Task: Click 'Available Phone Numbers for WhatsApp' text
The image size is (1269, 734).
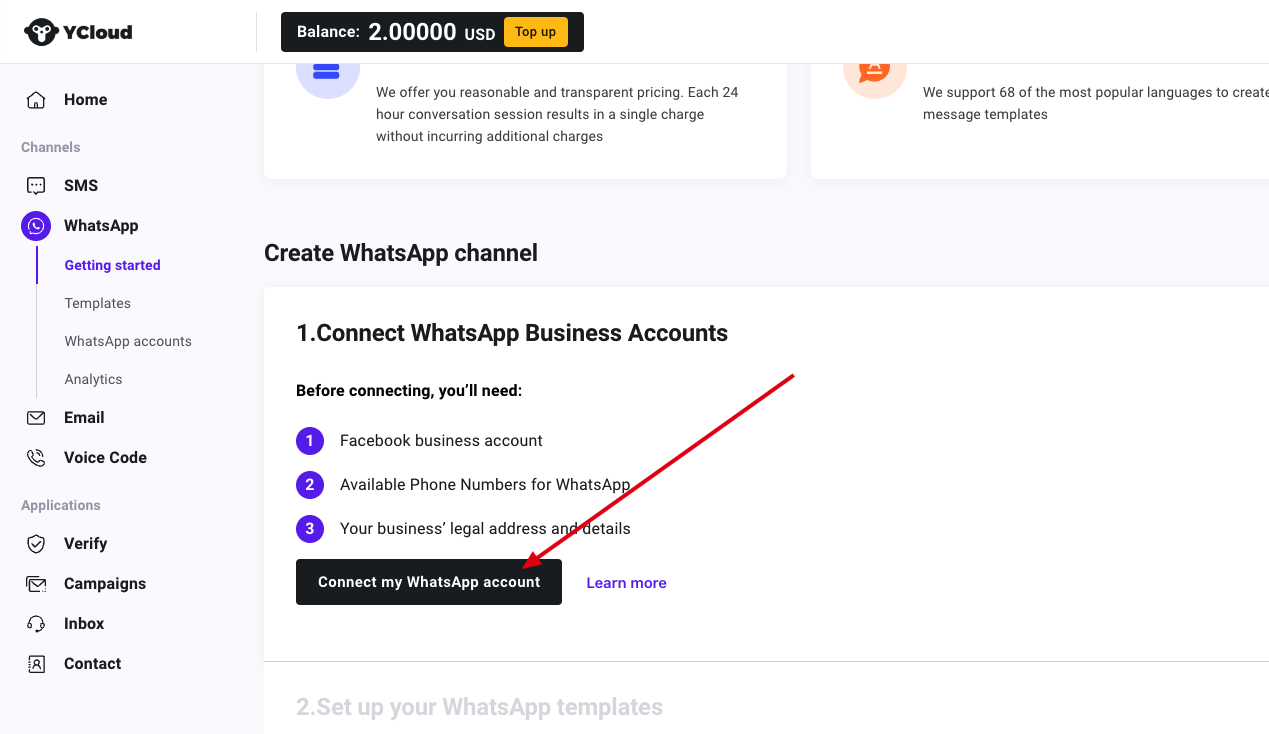Action: [x=485, y=485]
